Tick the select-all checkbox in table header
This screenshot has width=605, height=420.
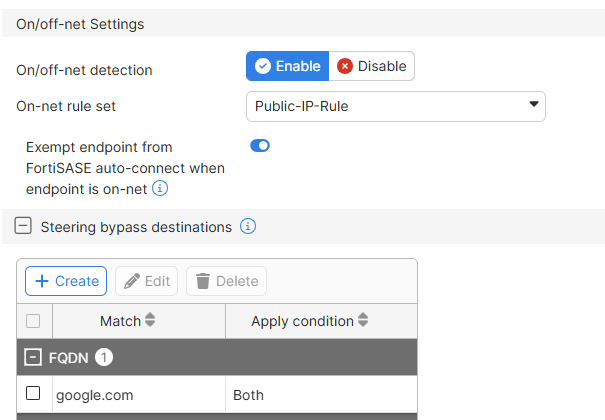pyautogui.click(x=33, y=321)
